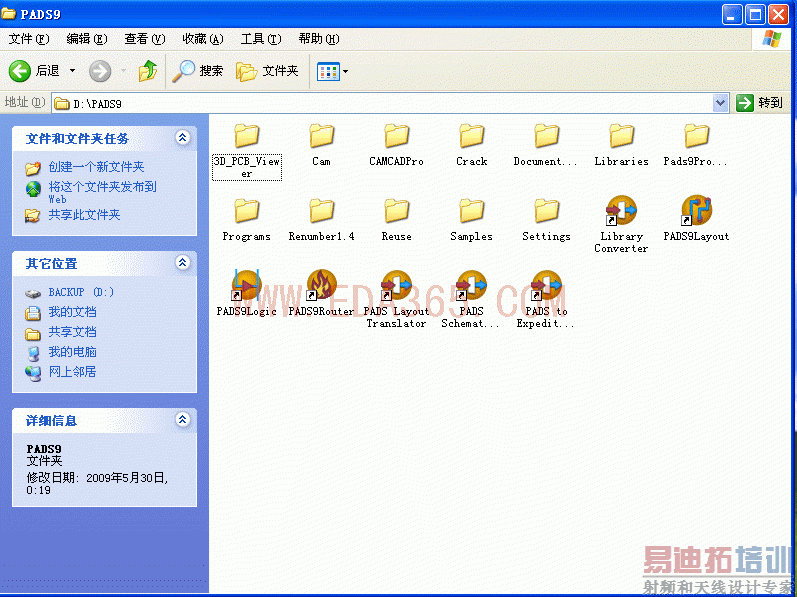
Task: Select the Crack folder
Action: tap(472, 145)
